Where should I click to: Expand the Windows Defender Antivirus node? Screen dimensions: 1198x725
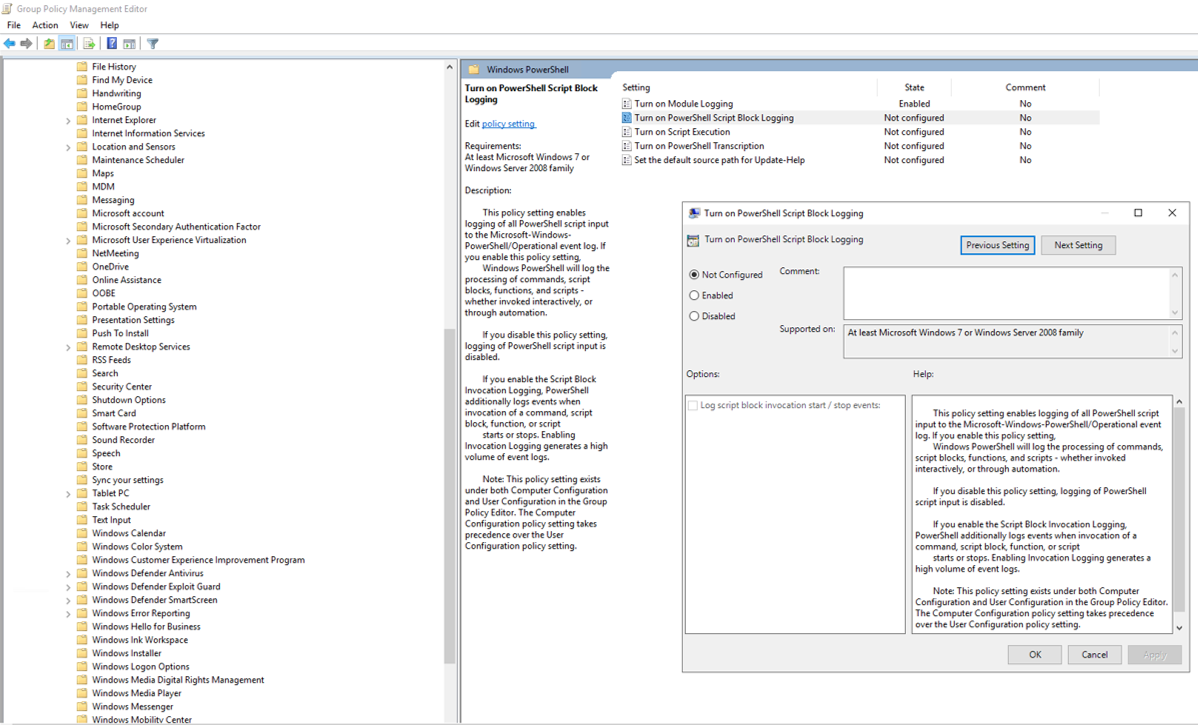pyautogui.click(x=68, y=574)
